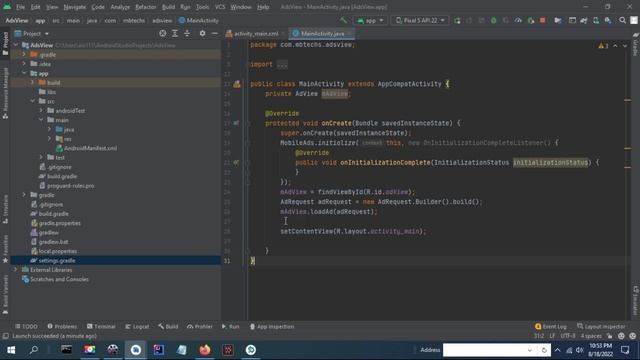Collapse the AdView root folder
640x360 pixels.
click(x=16, y=45)
